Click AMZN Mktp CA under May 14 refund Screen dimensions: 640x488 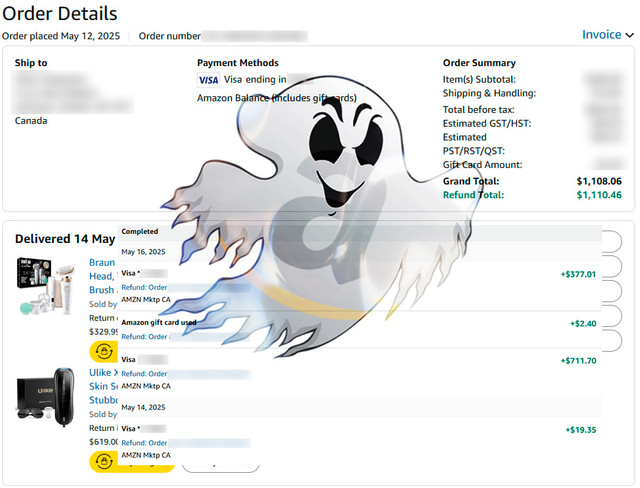(146, 455)
